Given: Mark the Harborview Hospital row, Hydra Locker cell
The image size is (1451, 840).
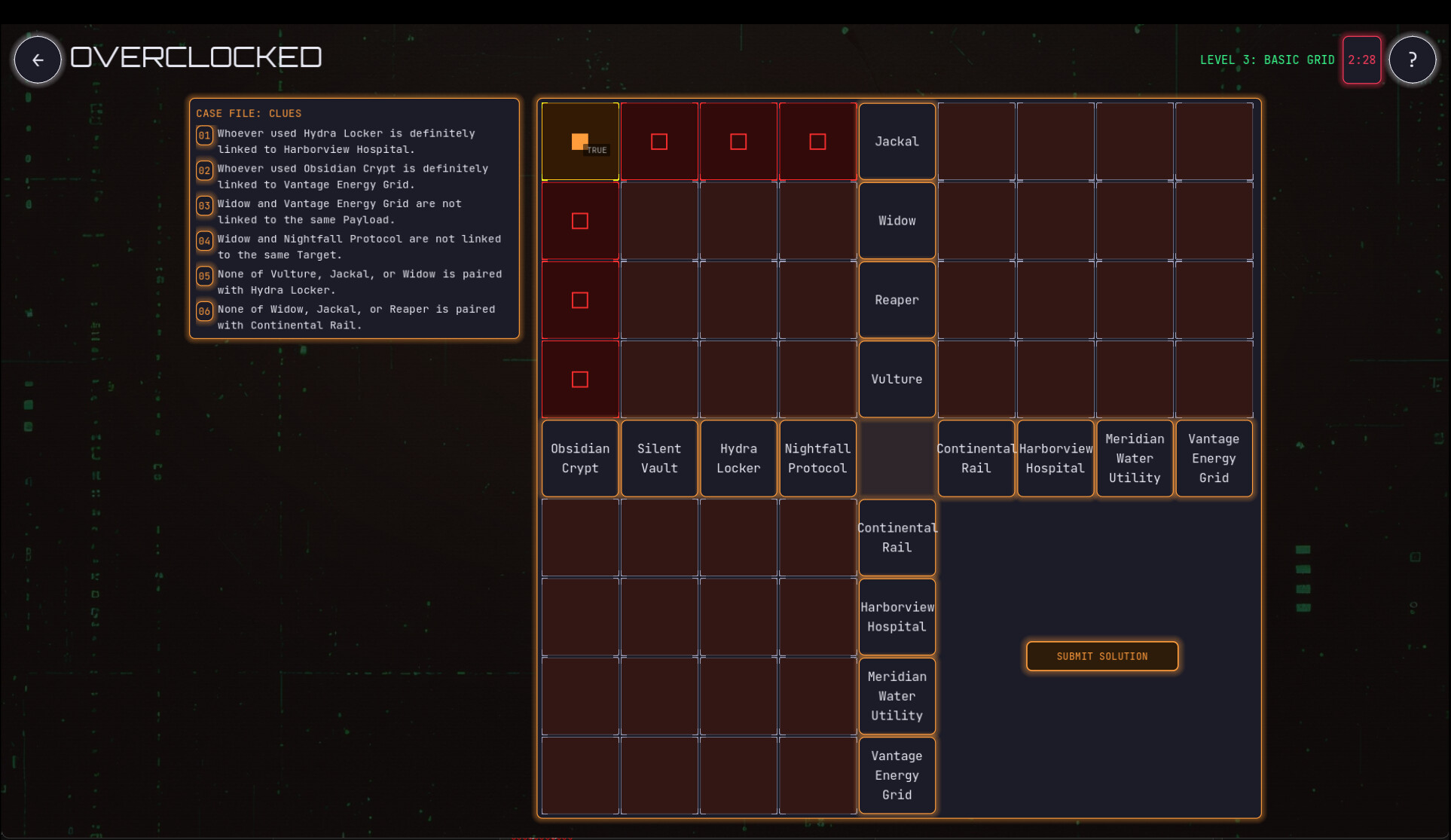Looking at the screenshot, I should point(738,617).
